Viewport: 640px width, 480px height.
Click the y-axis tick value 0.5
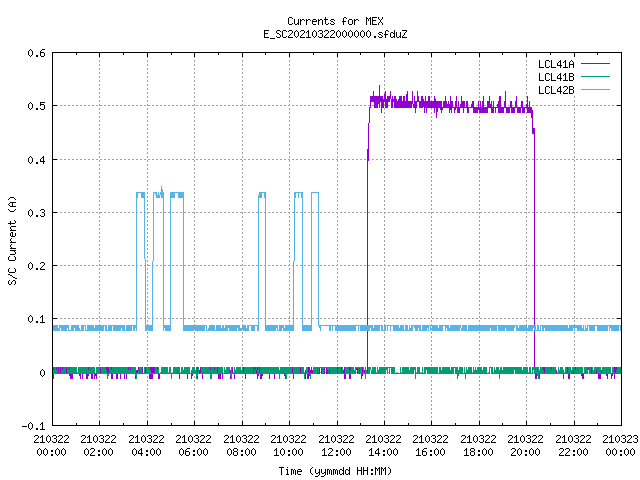[x=36, y=106]
